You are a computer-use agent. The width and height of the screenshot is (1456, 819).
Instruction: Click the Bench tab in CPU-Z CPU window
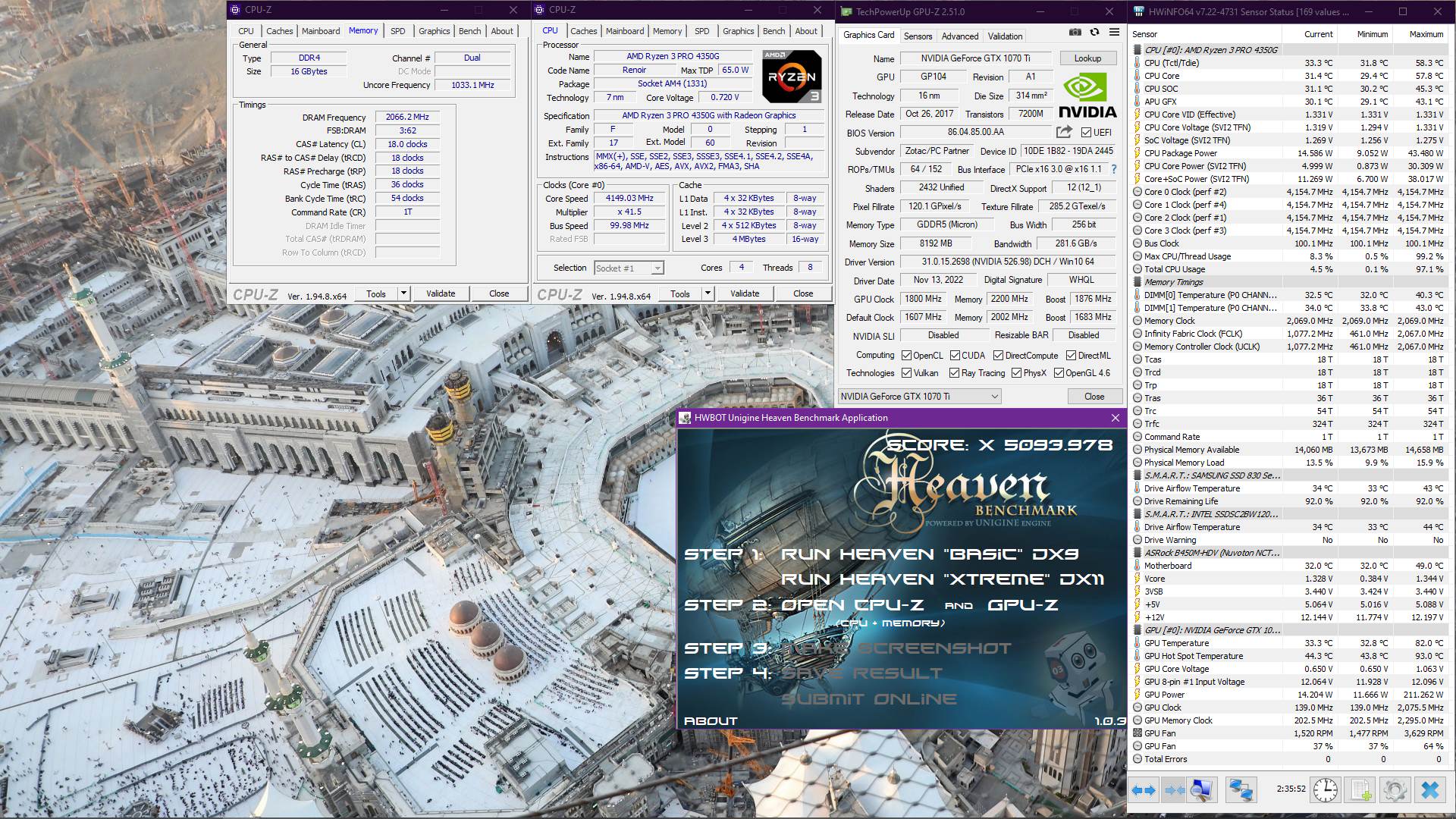click(773, 31)
